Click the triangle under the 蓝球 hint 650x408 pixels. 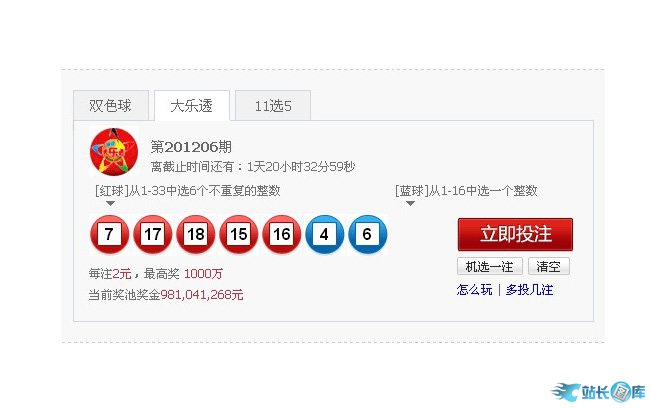(410, 204)
